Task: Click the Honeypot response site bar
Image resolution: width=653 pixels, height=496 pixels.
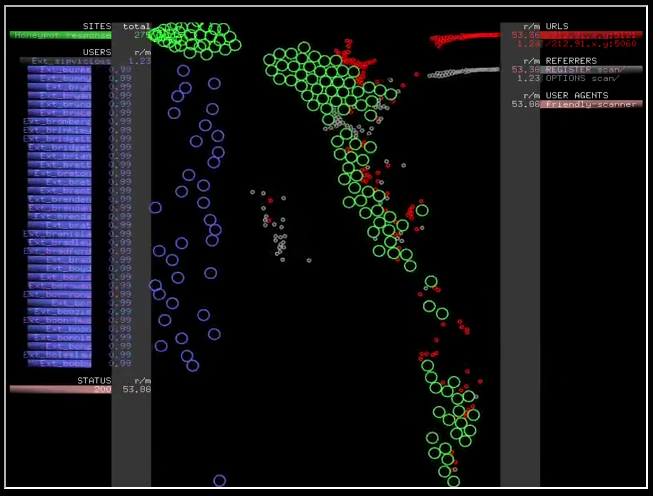Action: click(60, 35)
